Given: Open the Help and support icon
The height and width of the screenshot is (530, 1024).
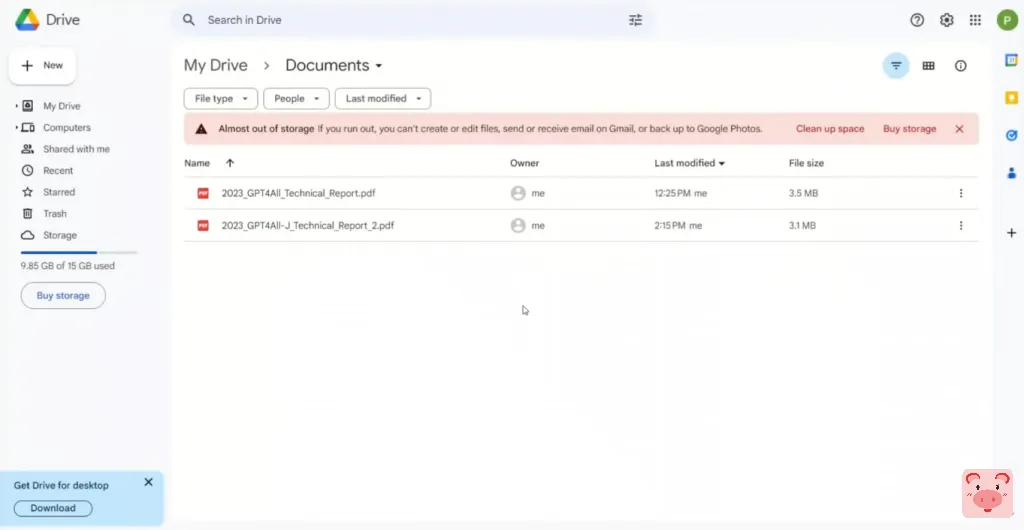Looking at the screenshot, I should click(917, 20).
